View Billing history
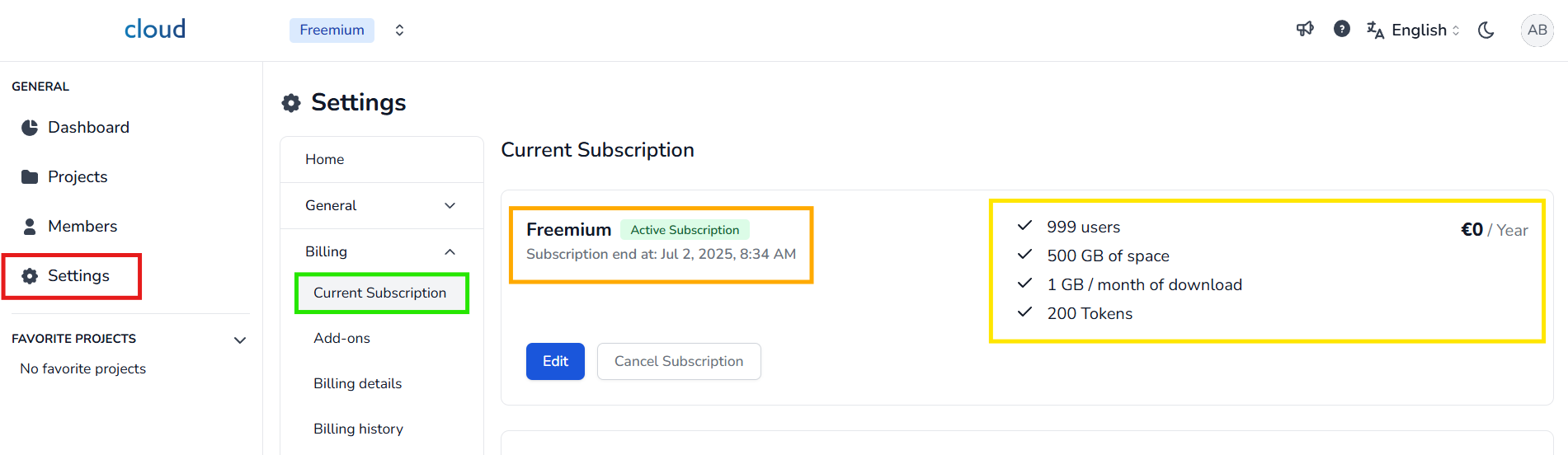 (x=358, y=429)
